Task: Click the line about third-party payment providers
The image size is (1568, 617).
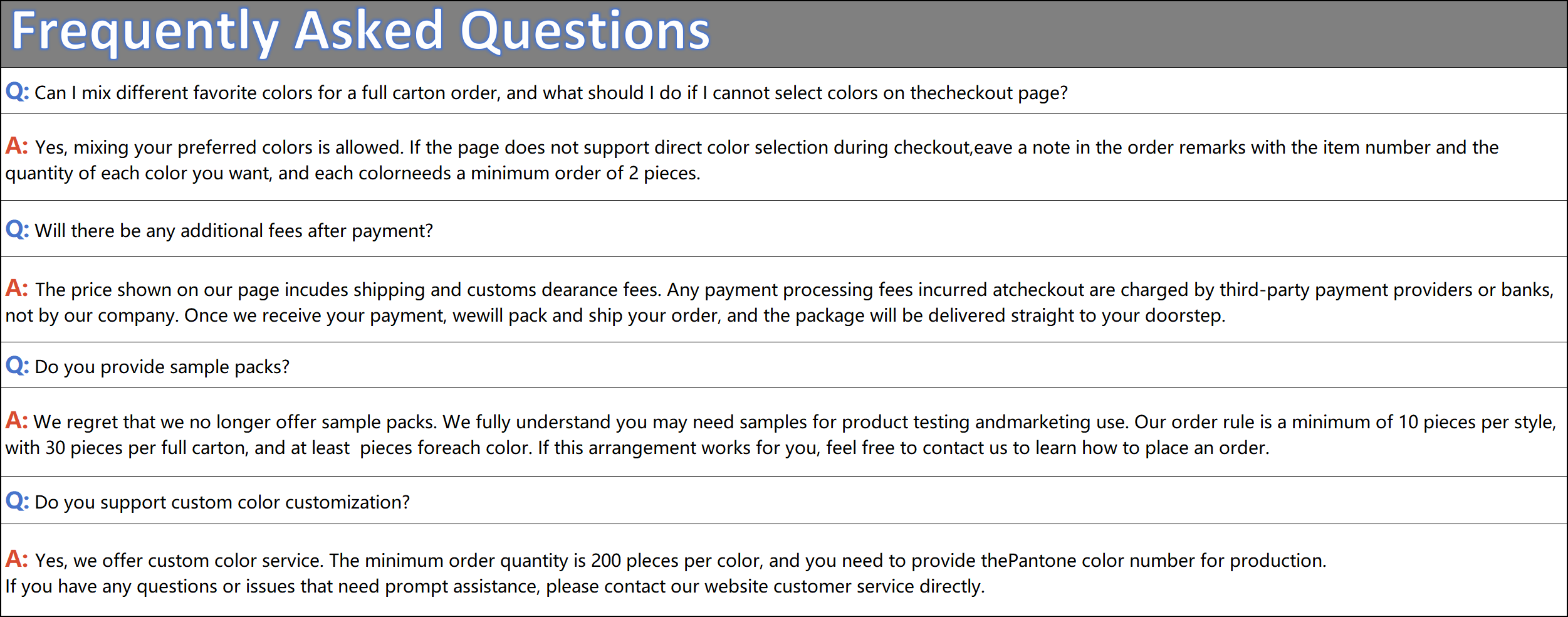Action: pyautogui.click(x=794, y=290)
